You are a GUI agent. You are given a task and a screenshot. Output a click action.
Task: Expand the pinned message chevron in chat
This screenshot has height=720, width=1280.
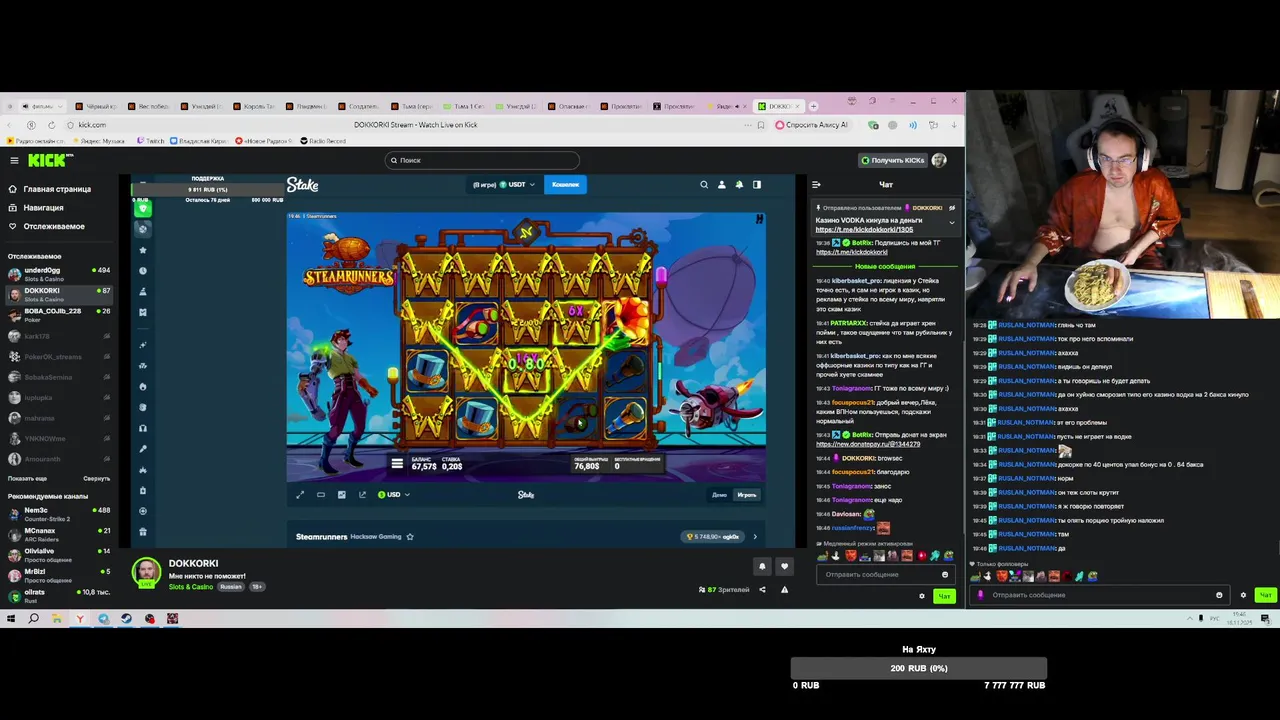[x=952, y=222]
